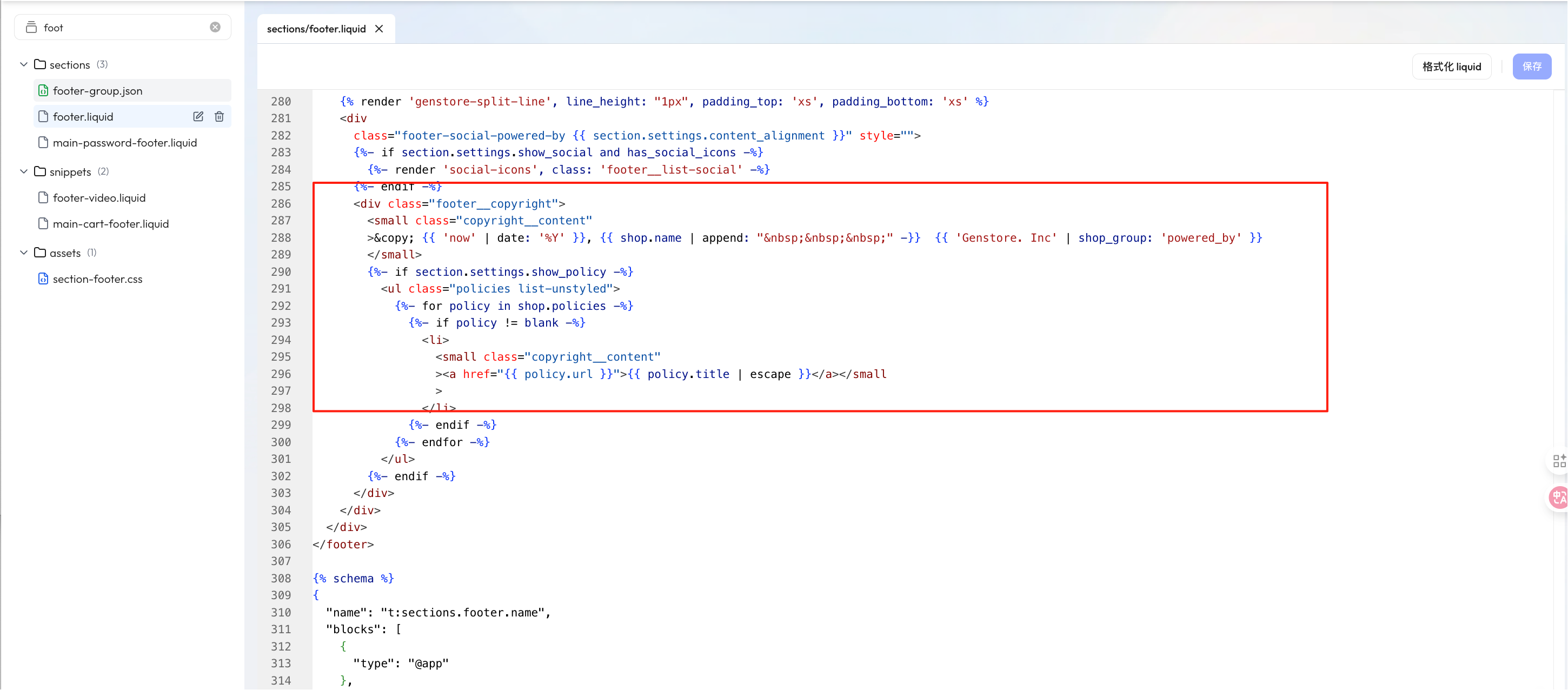The height and width of the screenshot is (690, 1568).
Task: Open footer.liquid in file tree
Action: tap(132, 116)
